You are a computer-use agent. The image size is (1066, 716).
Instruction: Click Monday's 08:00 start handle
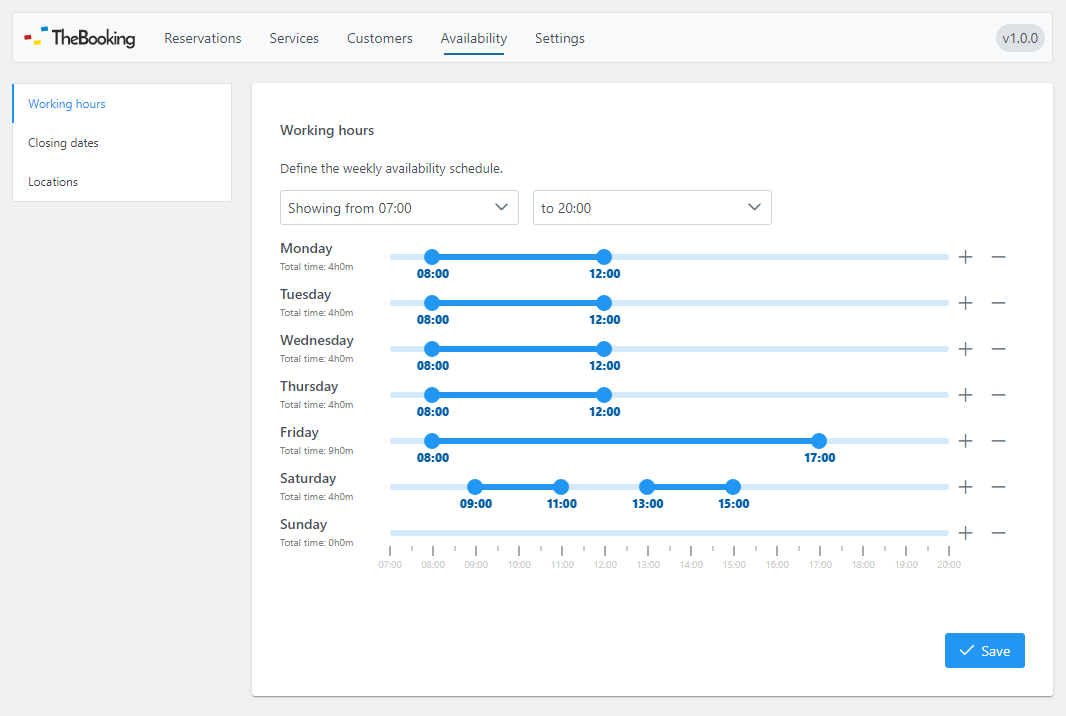(x=432, y=257)
